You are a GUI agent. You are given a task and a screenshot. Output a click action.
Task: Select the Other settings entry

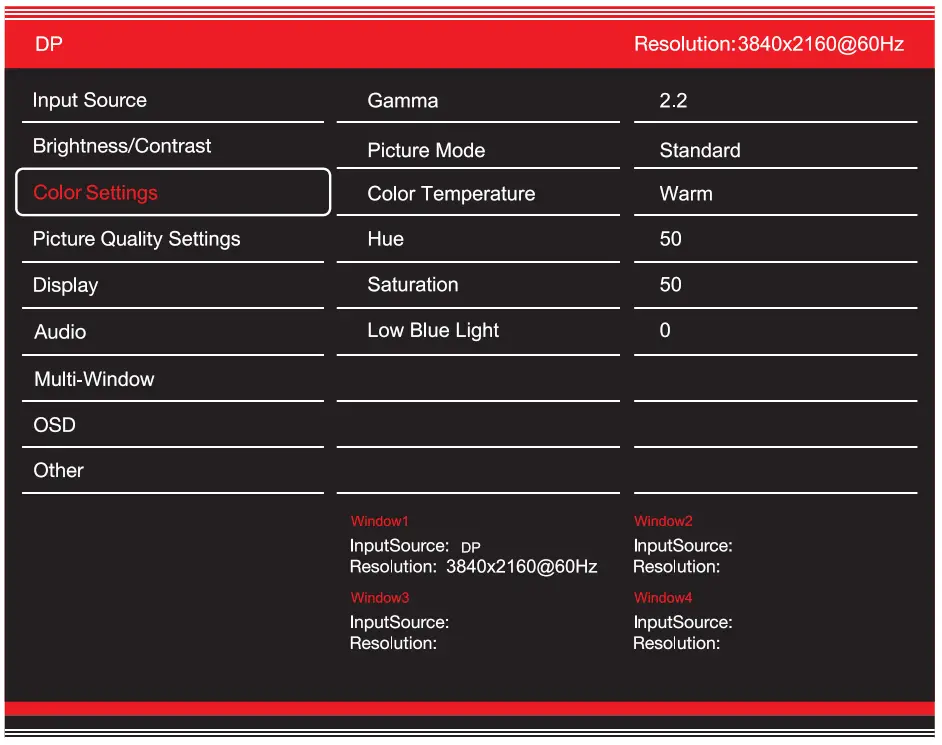58,470
